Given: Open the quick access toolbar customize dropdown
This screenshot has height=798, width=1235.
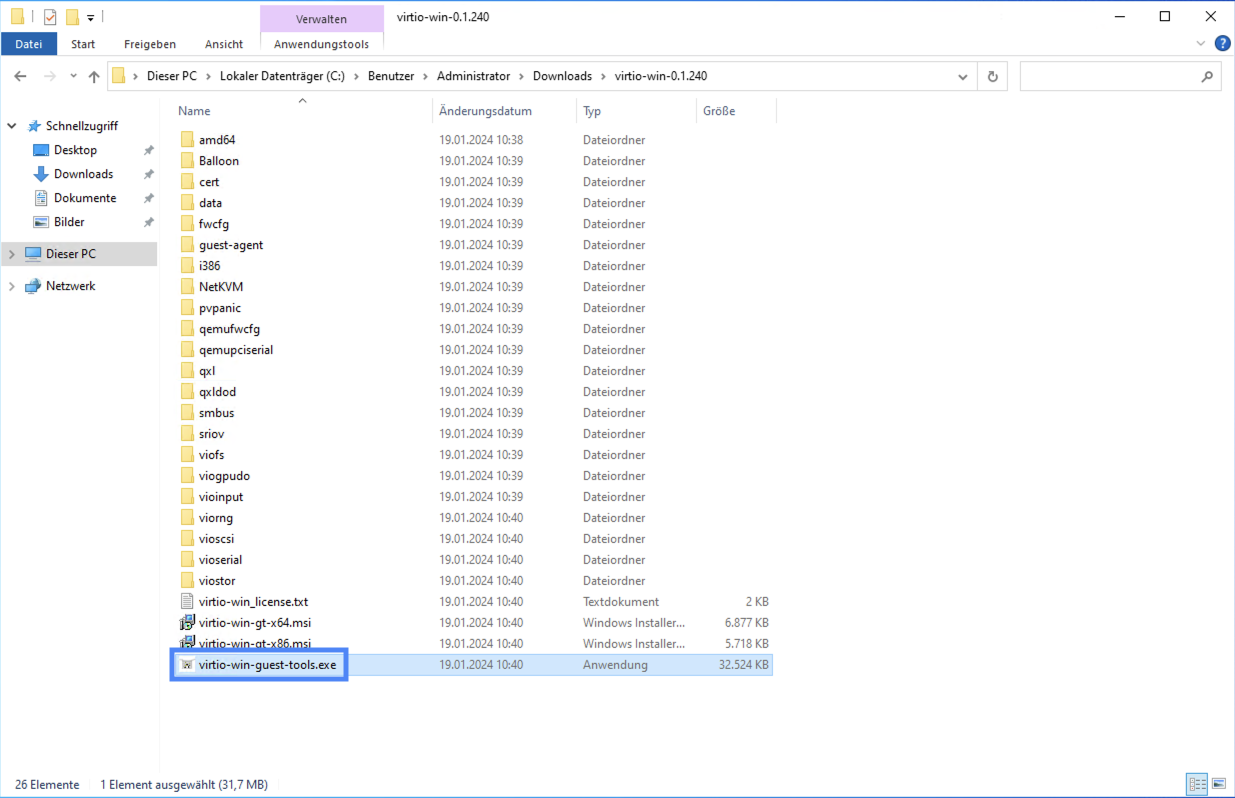Looking at the screenshot, I should pos(90,18).
